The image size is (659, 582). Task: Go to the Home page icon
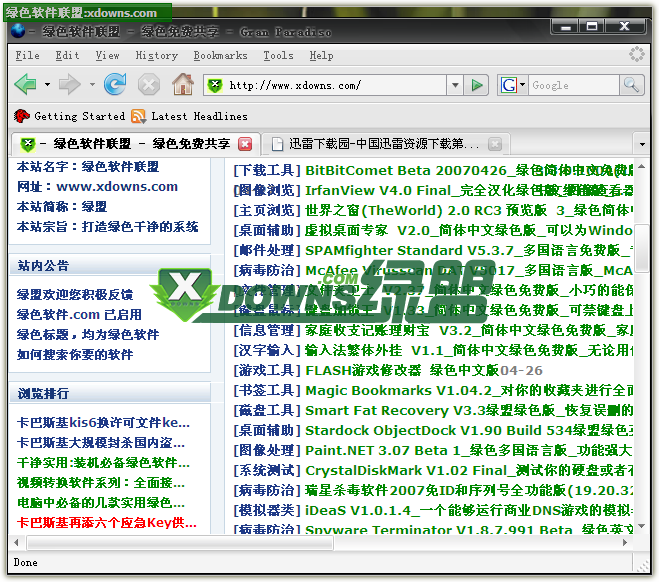point(183,84)
